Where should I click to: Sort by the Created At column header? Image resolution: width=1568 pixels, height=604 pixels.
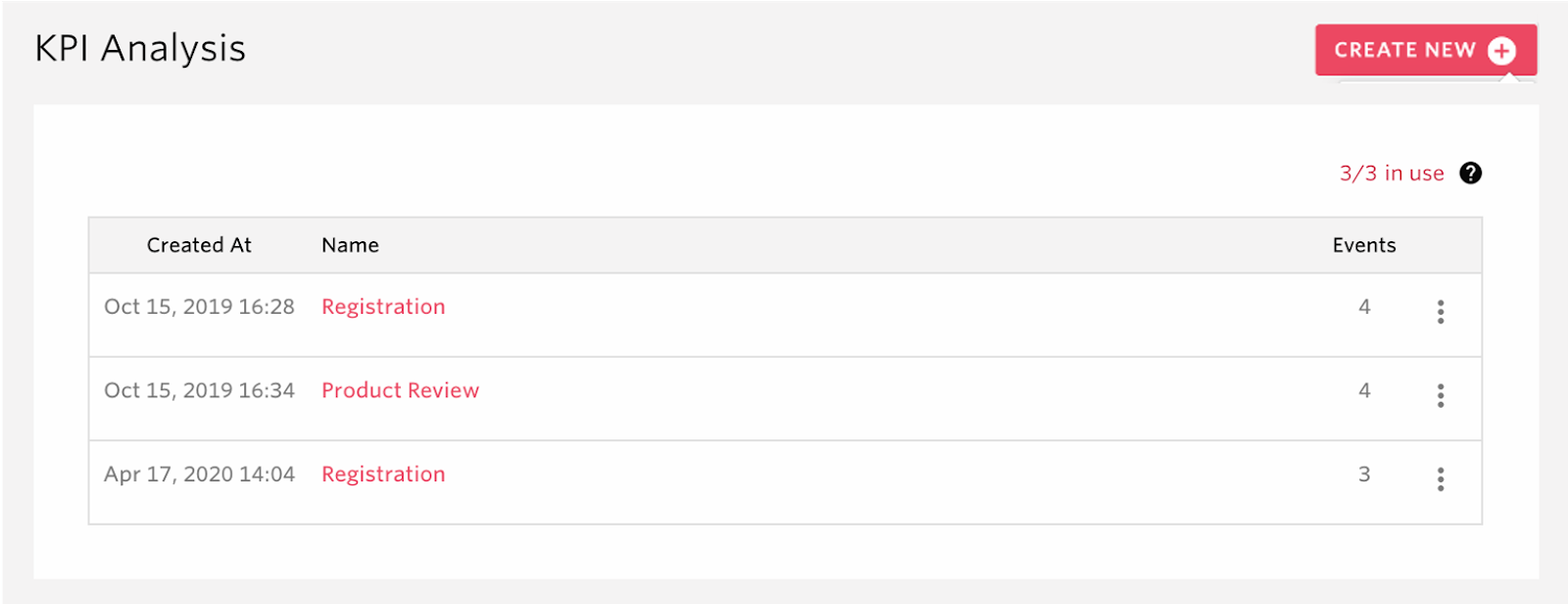199,245
